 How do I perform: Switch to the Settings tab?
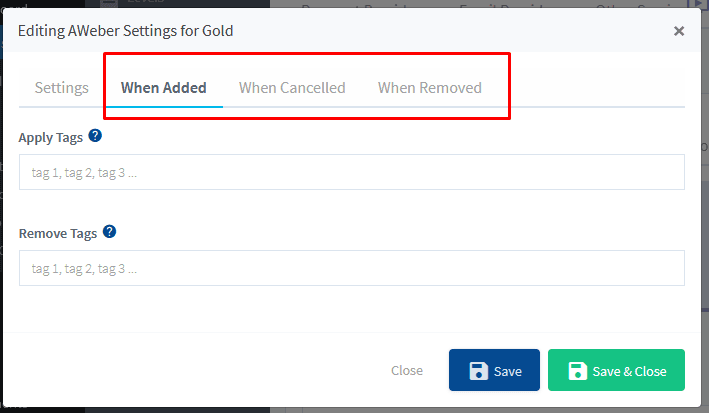(x=62, y=87)
